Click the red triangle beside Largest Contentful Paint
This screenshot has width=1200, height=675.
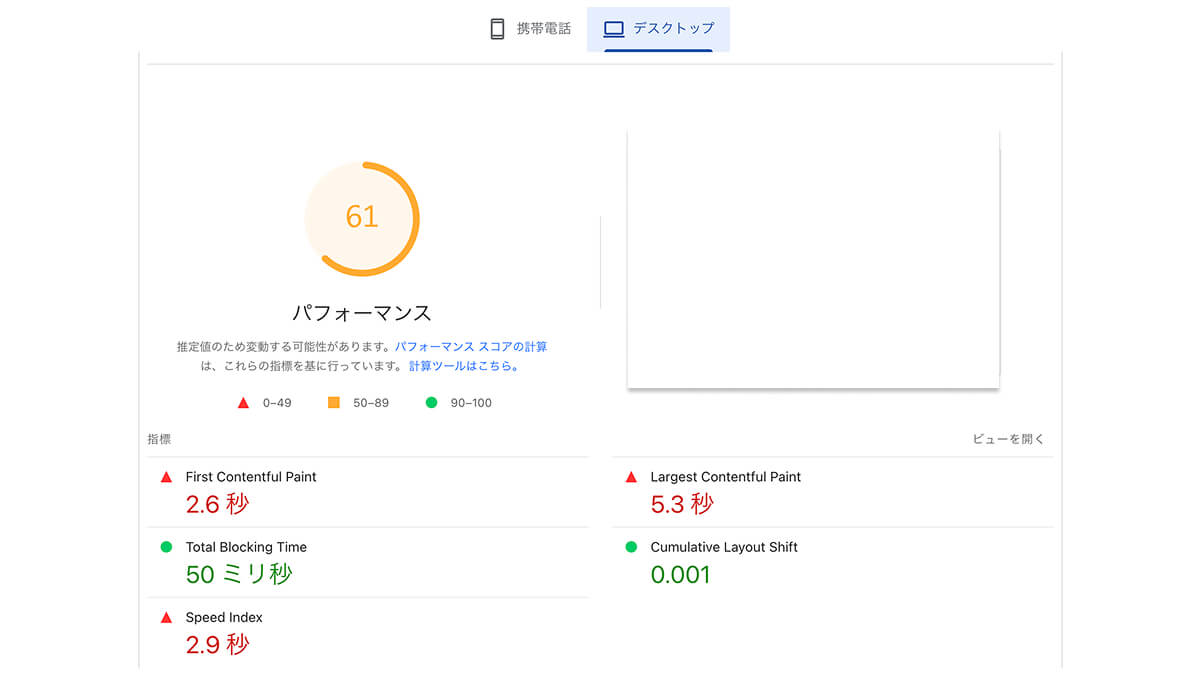click(631, 478)
